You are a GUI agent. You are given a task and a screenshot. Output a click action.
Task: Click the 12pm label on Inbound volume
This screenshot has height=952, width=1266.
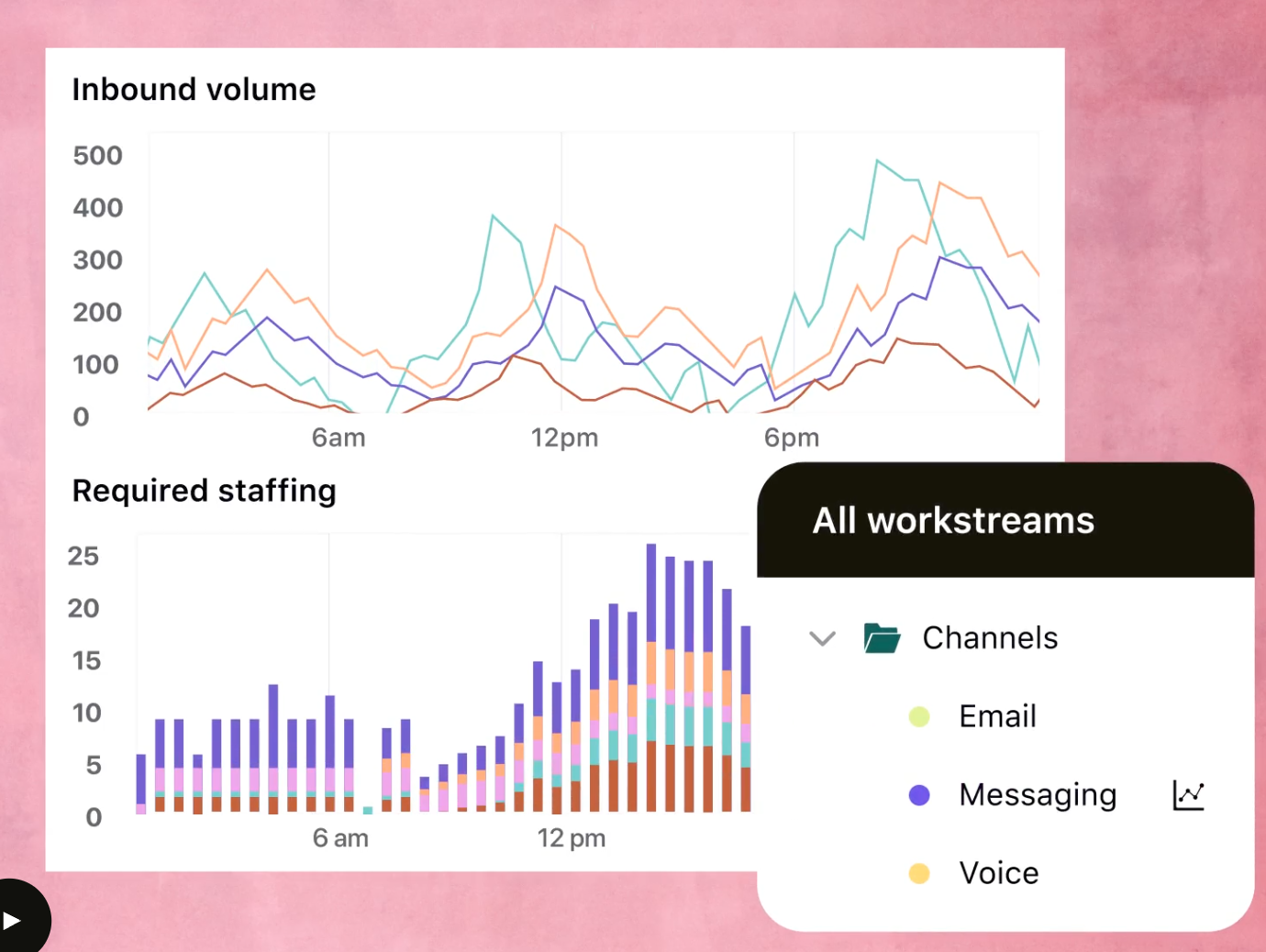[564, 438]
